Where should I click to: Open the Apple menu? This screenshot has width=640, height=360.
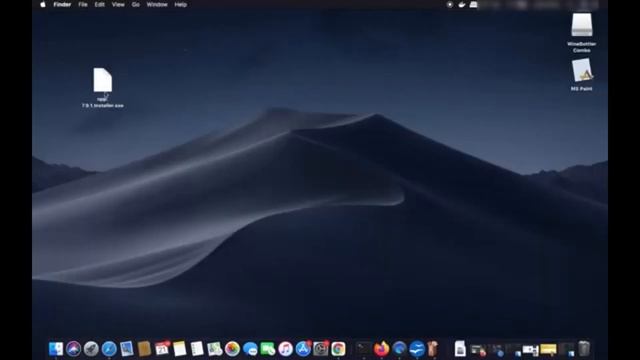(43, 4)
